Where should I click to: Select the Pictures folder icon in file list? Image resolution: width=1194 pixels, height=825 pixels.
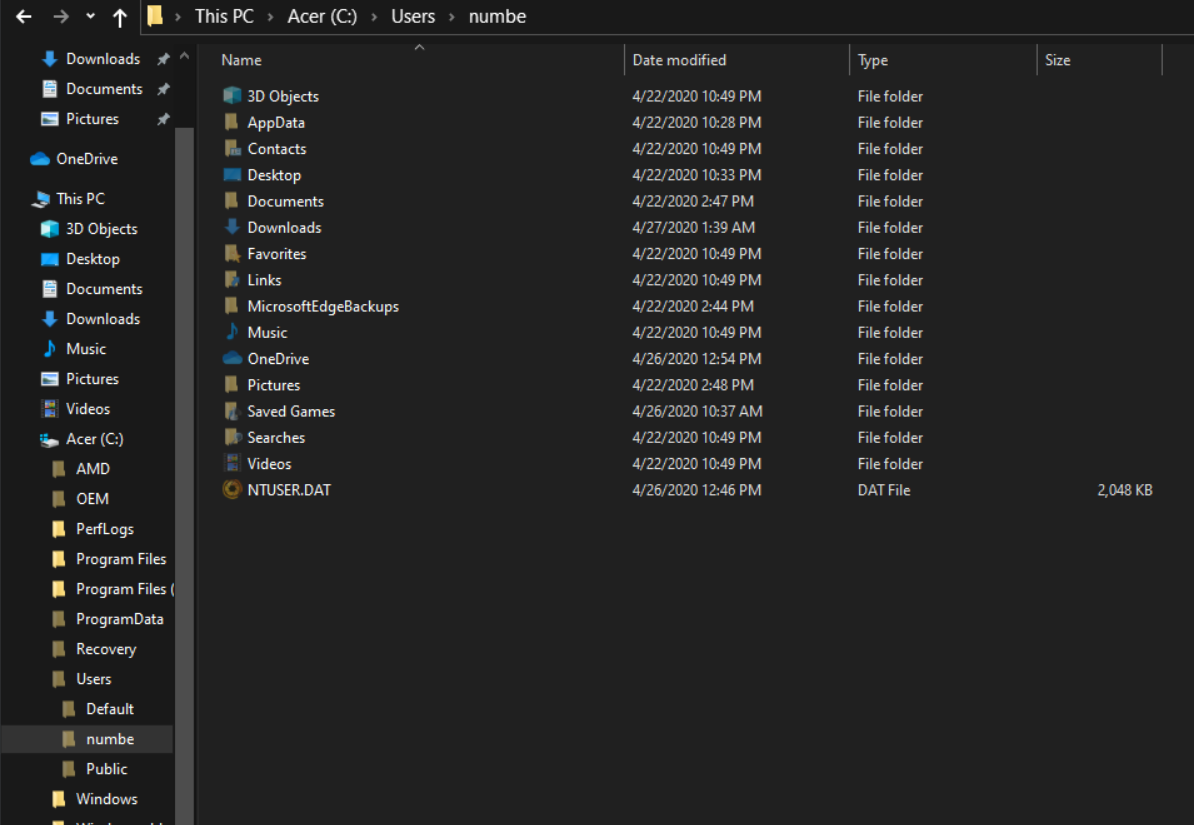tap(231, 384)
